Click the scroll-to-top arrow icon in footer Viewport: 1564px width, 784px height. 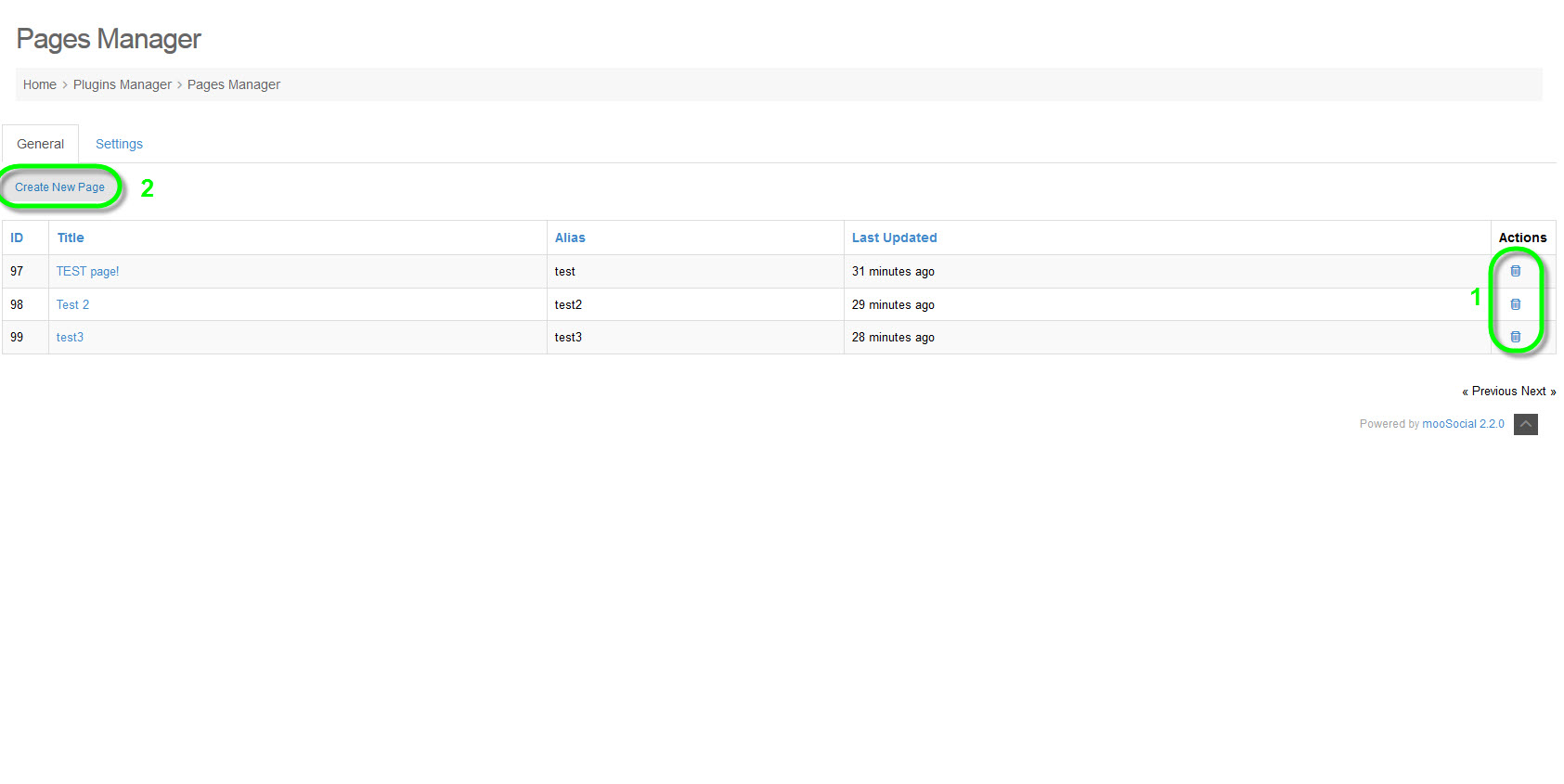click(x=1525, y=424)
